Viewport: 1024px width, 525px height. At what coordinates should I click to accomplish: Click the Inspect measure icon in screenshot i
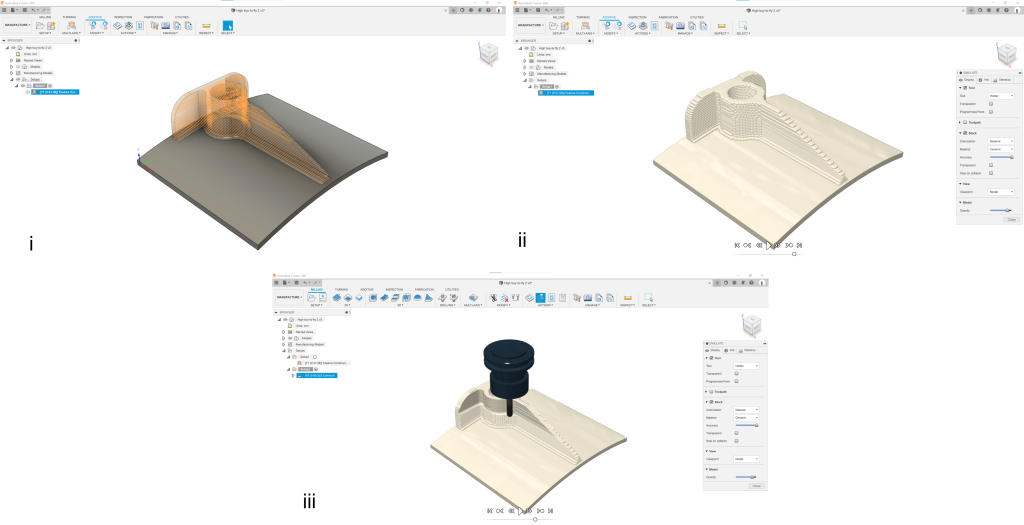206,26
